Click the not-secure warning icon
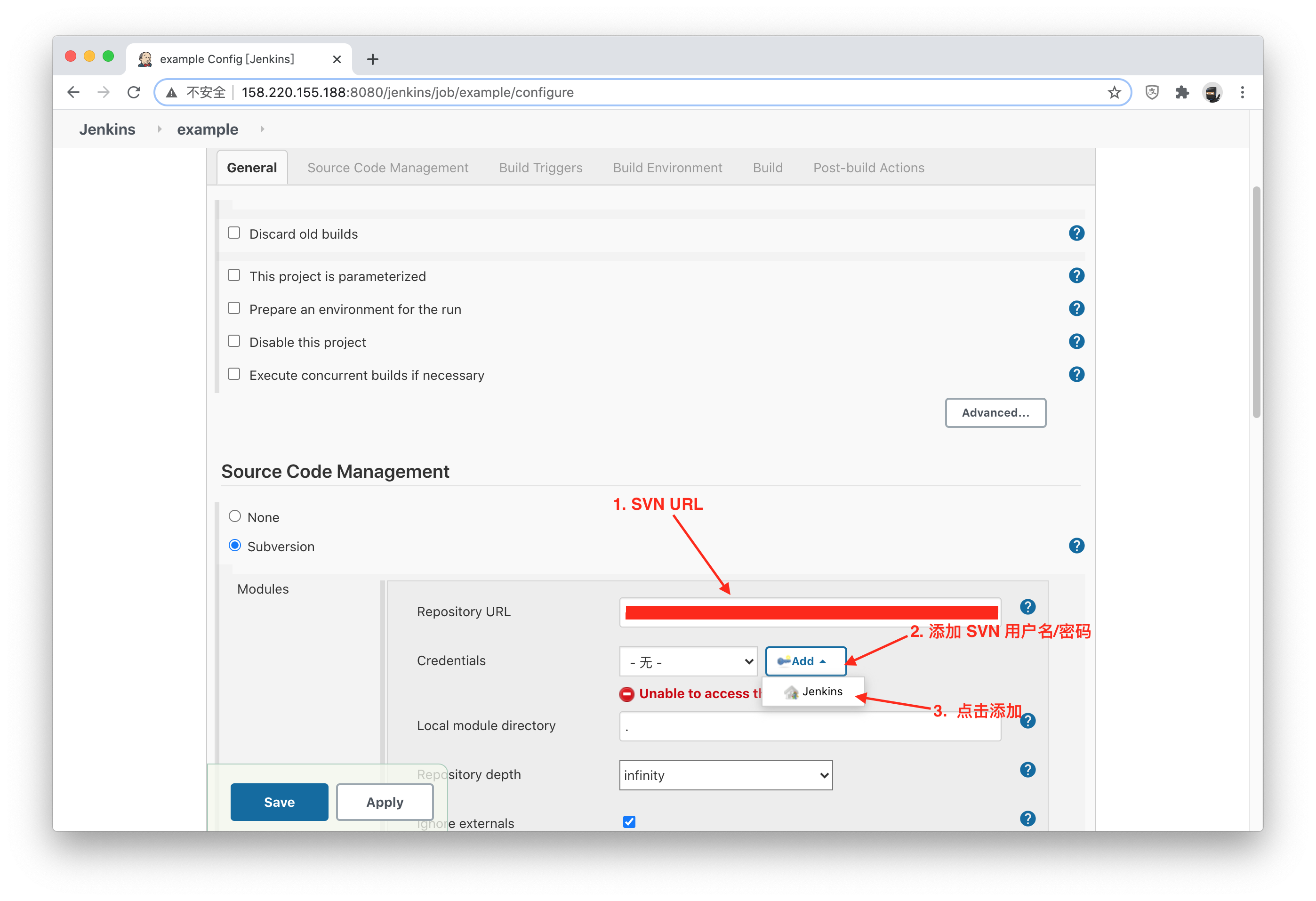 click(x=172, y=92)
